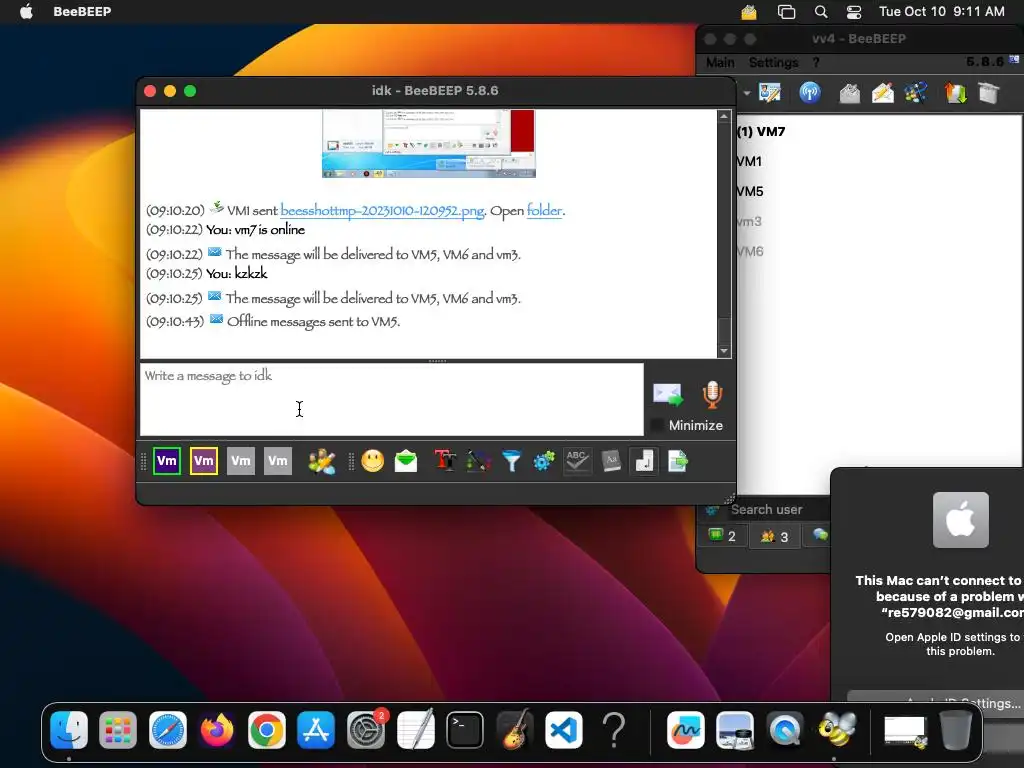This screenshot has height=768, width=1024.
Task: Click the received screenshot thumbnail in chat
Action: pyautogui.click(x=428, y=143)
